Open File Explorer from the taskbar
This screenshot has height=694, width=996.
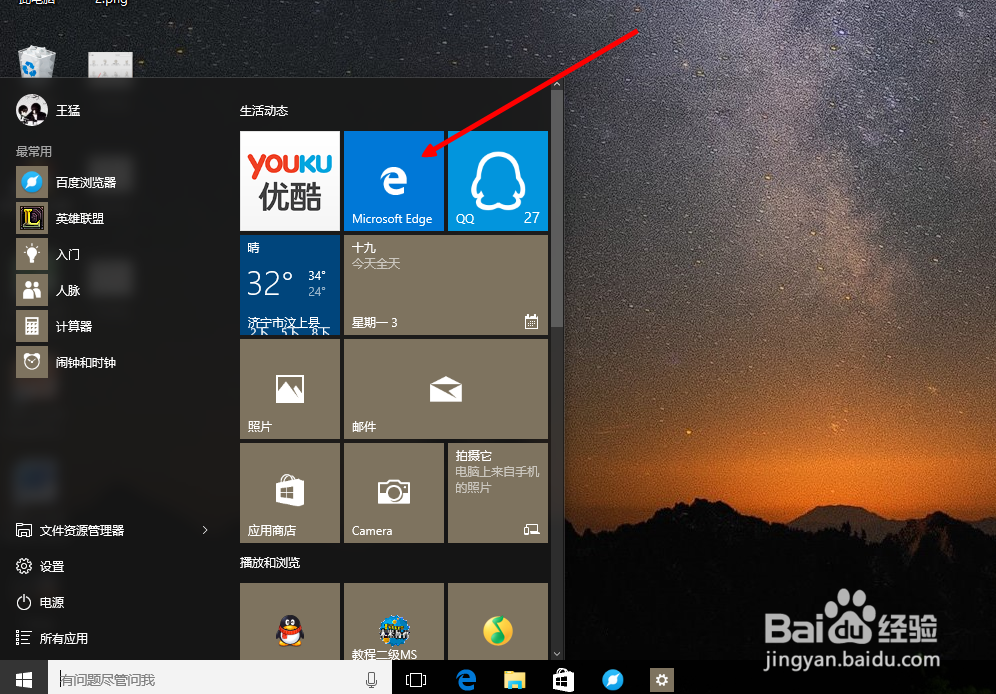tap(515, 680)
